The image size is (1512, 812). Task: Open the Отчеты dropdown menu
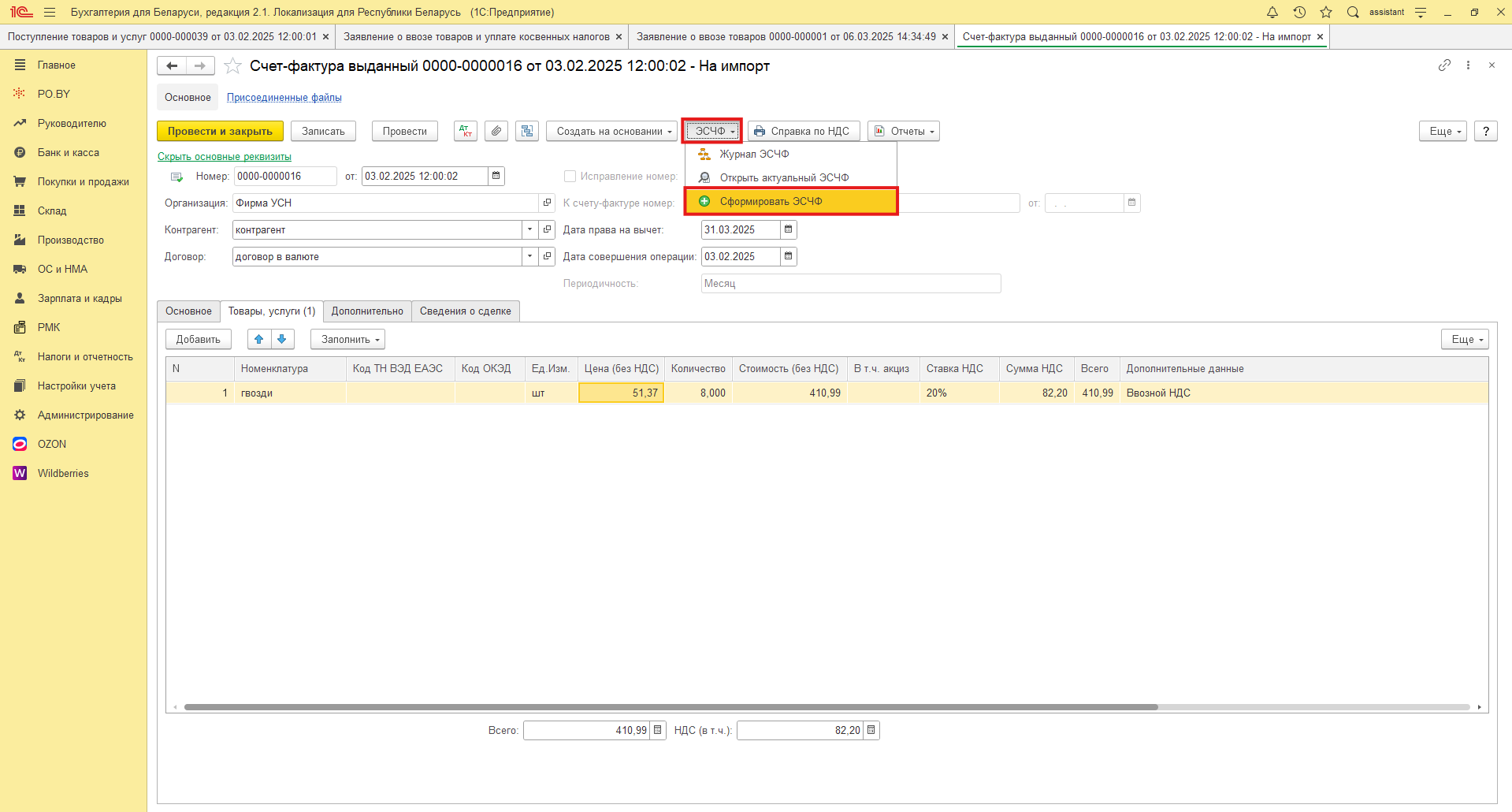coord(904,131)
